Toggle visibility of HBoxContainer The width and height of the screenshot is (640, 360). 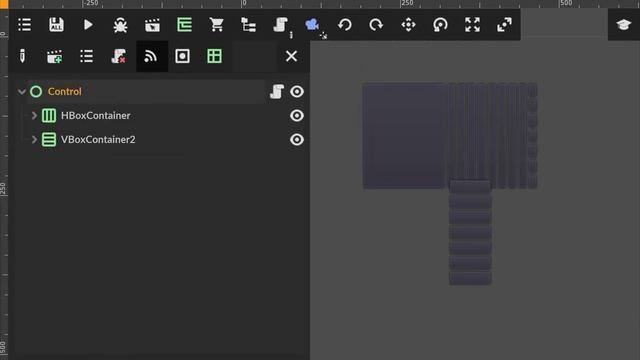tap(297, 116)
